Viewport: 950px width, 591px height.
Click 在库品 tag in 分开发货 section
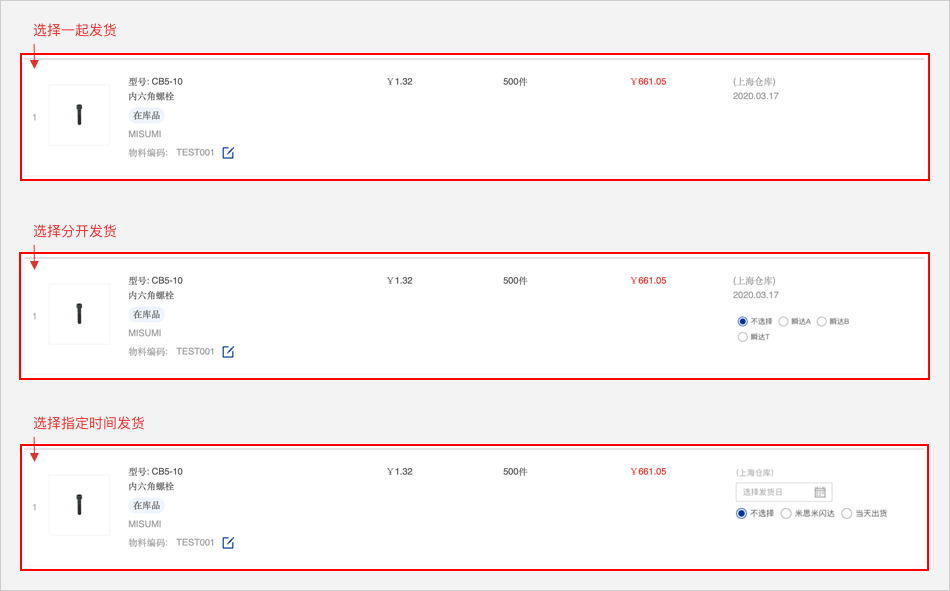point(146,315)
